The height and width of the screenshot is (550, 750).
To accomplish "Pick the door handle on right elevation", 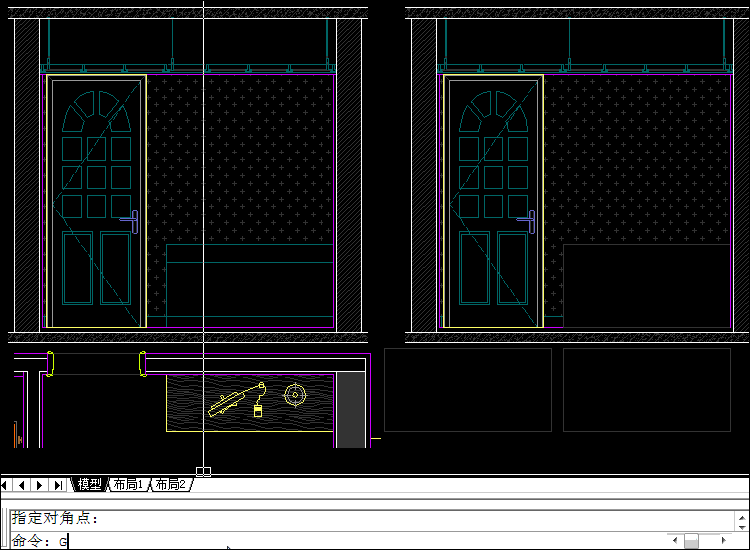I will 529,220.
